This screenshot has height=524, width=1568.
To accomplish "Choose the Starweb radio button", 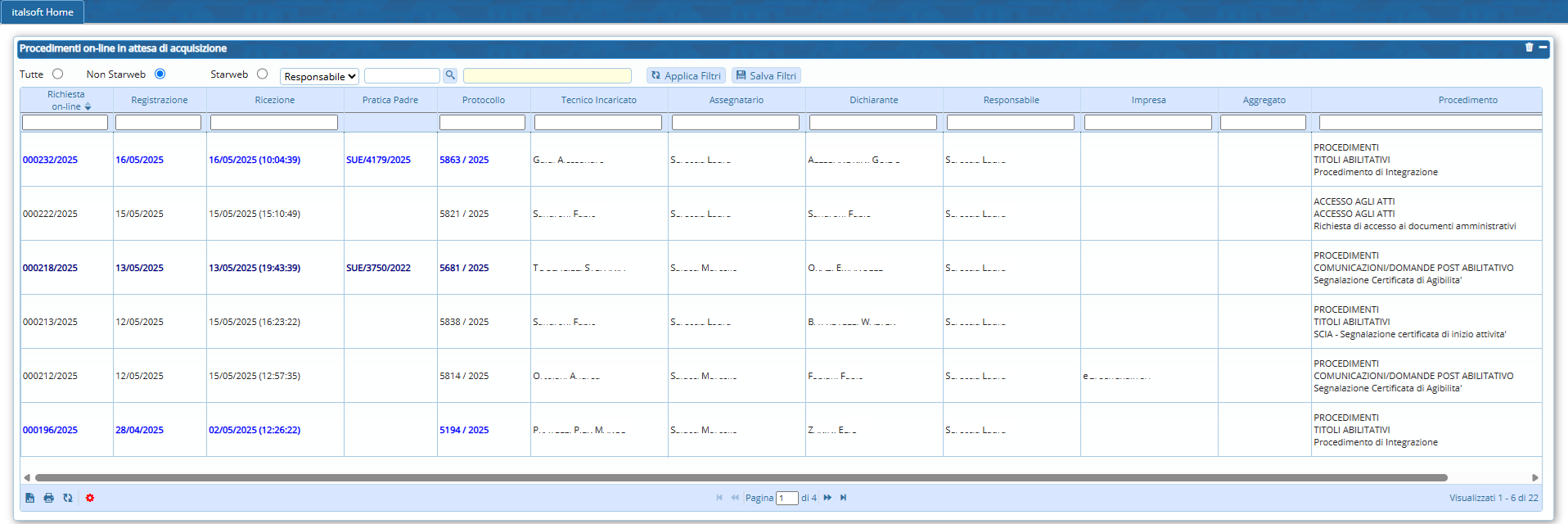I will [263, 74].
